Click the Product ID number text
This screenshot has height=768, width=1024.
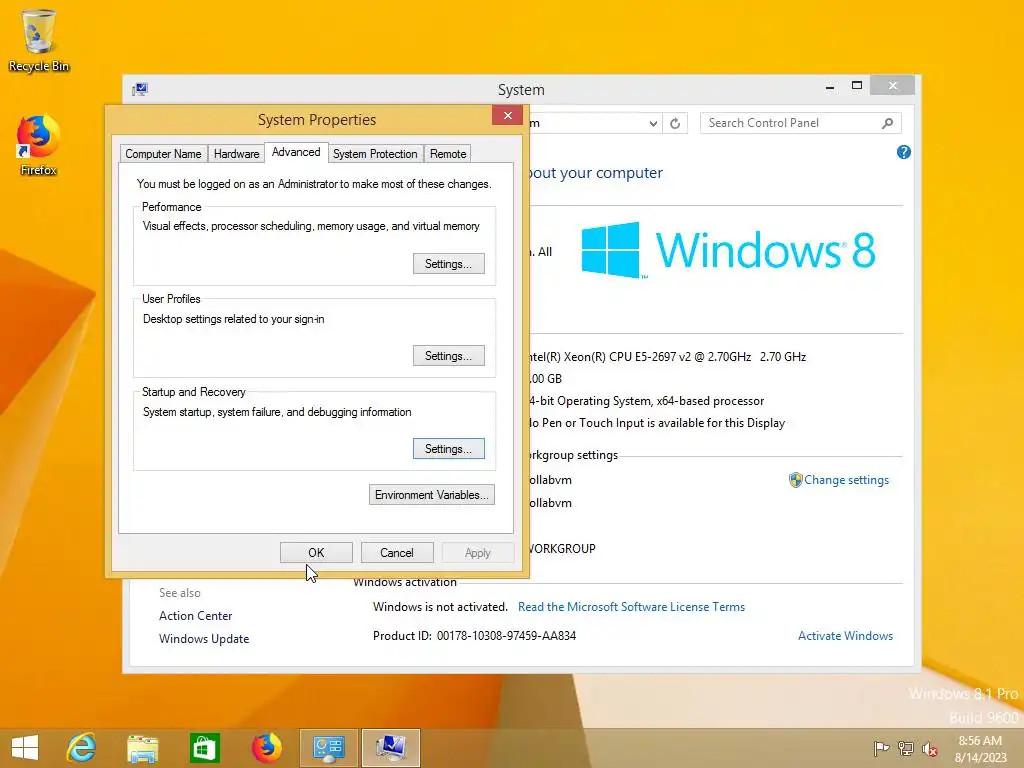(x=506, y=635)
